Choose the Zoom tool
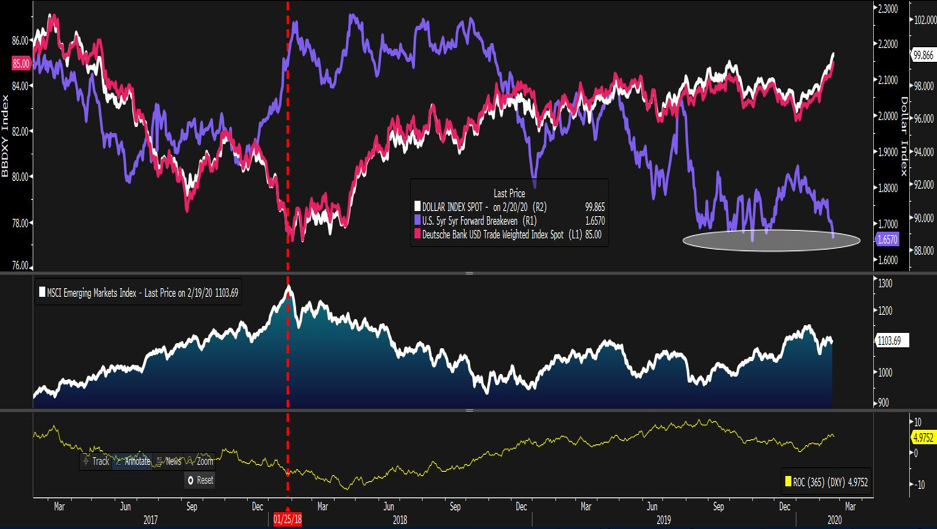 point(200,461)
